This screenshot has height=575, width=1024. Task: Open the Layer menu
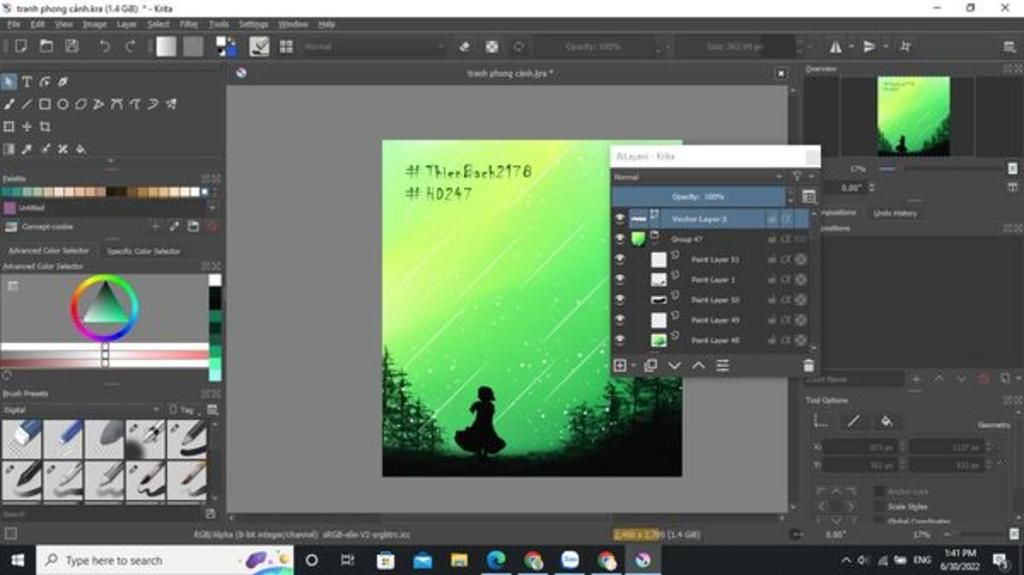pyautogui.click(x=127, y=24)
